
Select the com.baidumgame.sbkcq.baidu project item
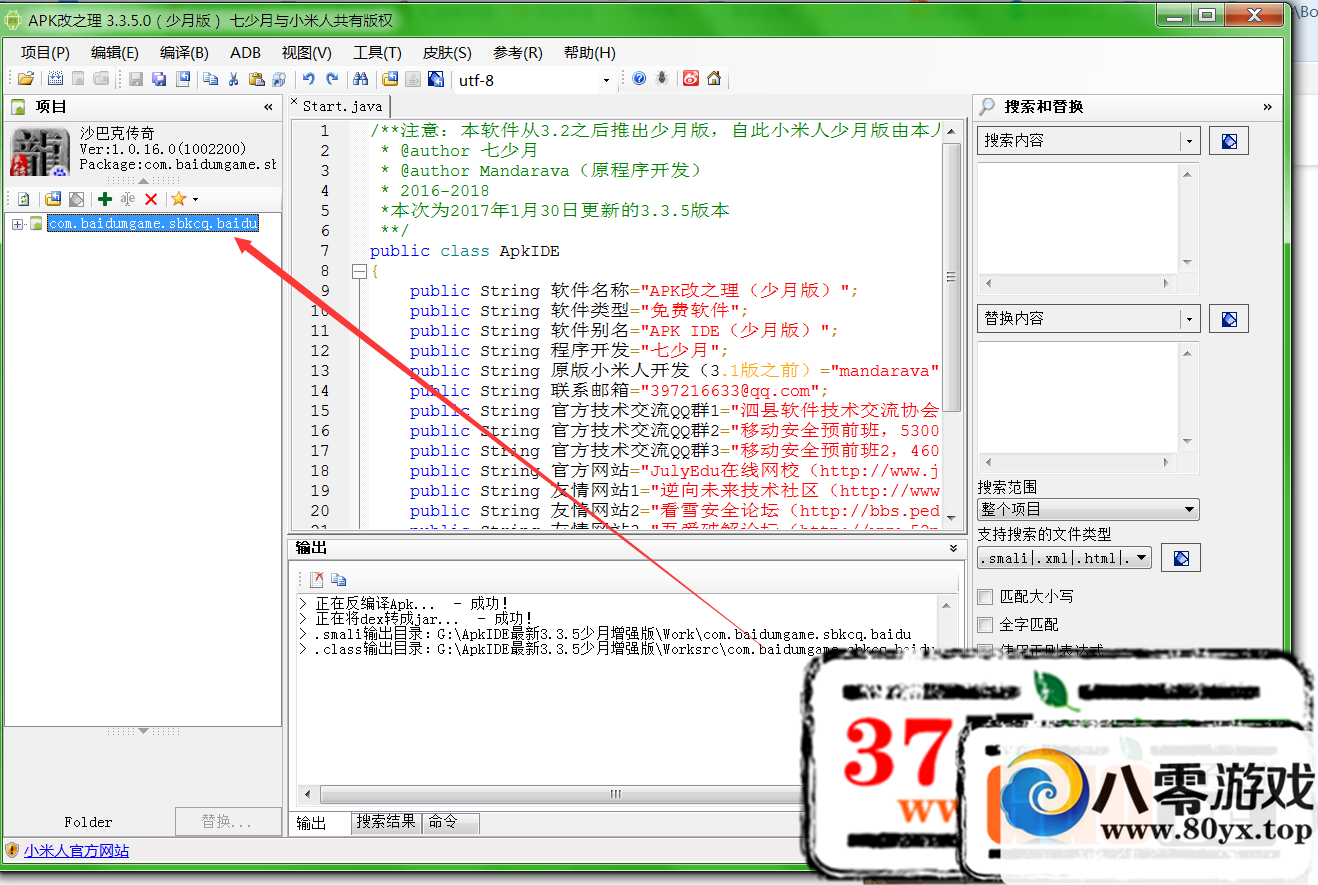(153, 224)
